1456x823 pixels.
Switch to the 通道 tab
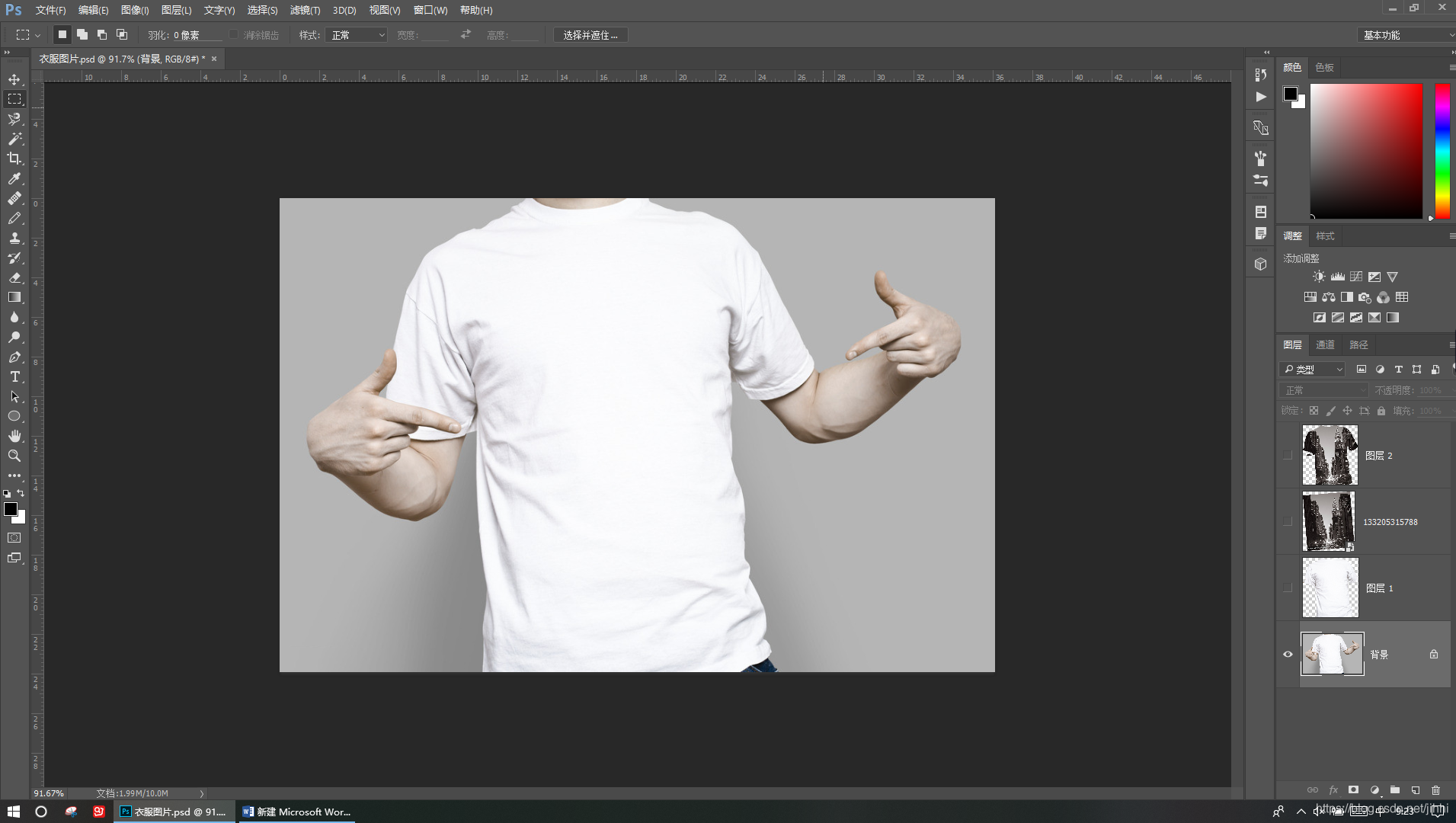click(1325, 345)
